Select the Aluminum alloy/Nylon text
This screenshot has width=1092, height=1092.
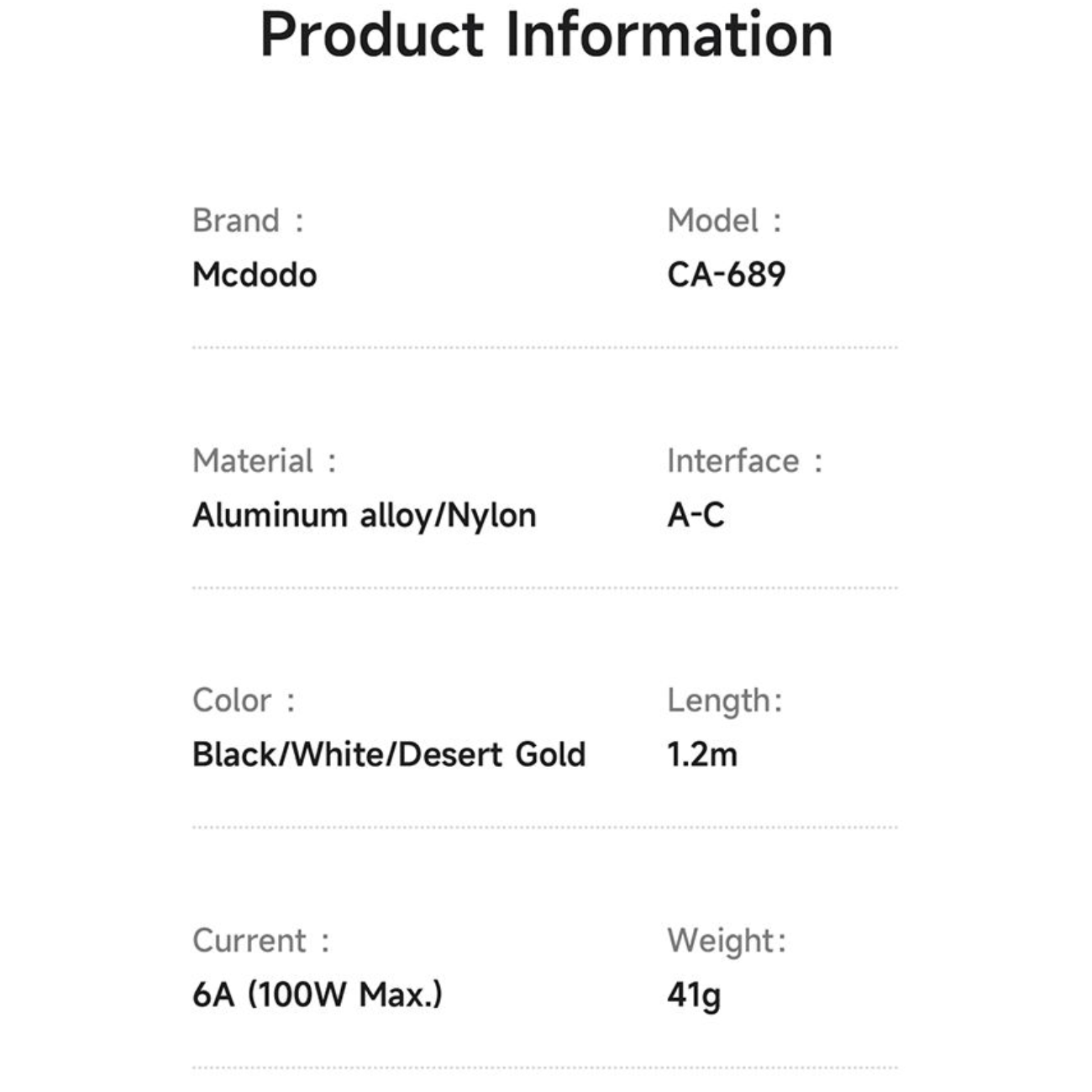tap(364, 515)
